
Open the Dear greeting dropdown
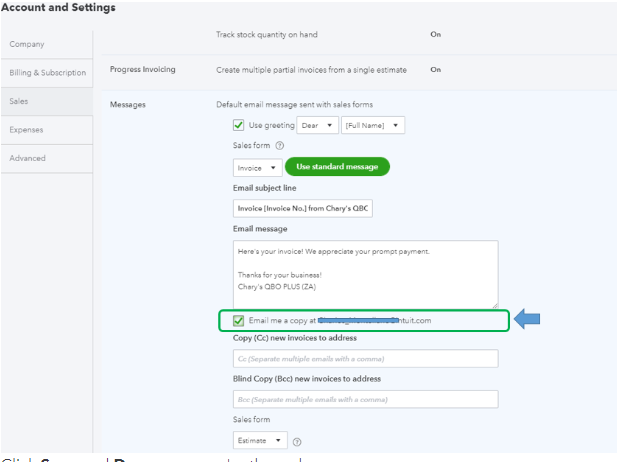[x=316, y=125]
